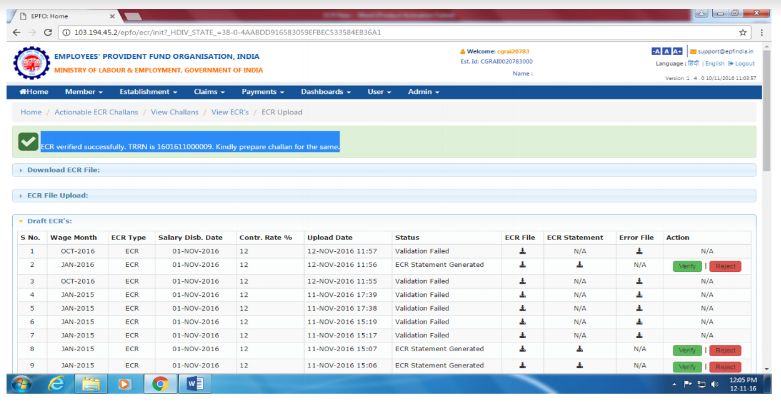
Task: Click the browser address bar URL field
Action: tap(300, 31)
